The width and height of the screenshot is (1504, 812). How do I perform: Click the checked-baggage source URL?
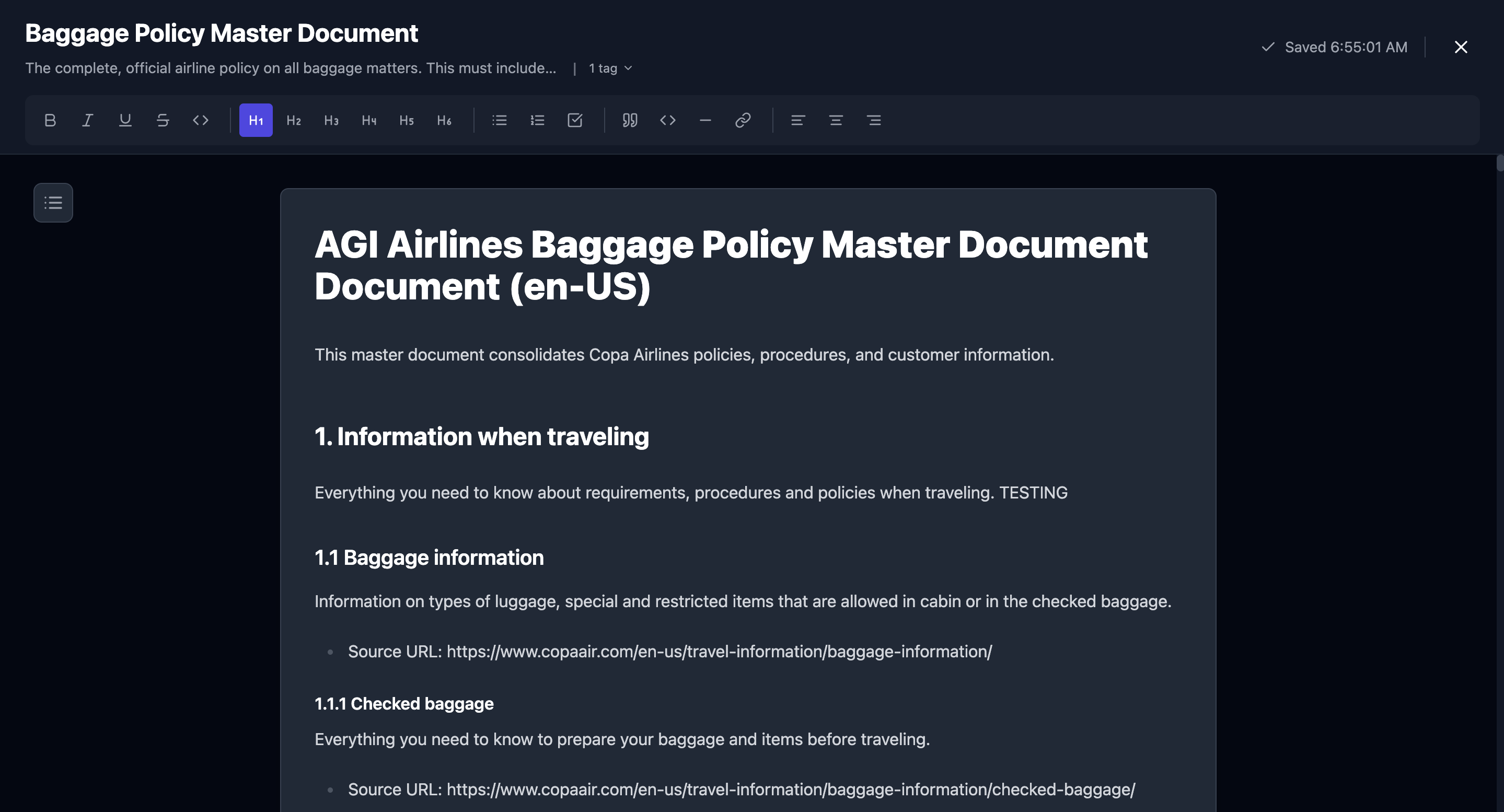click(791, 789)
